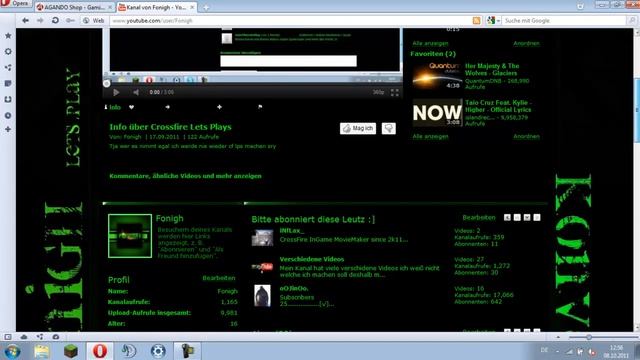The height and width of the screenshot is (360, 640).
Task: Open the Bookmarks star panel
Action: click(x=8, y=36)
